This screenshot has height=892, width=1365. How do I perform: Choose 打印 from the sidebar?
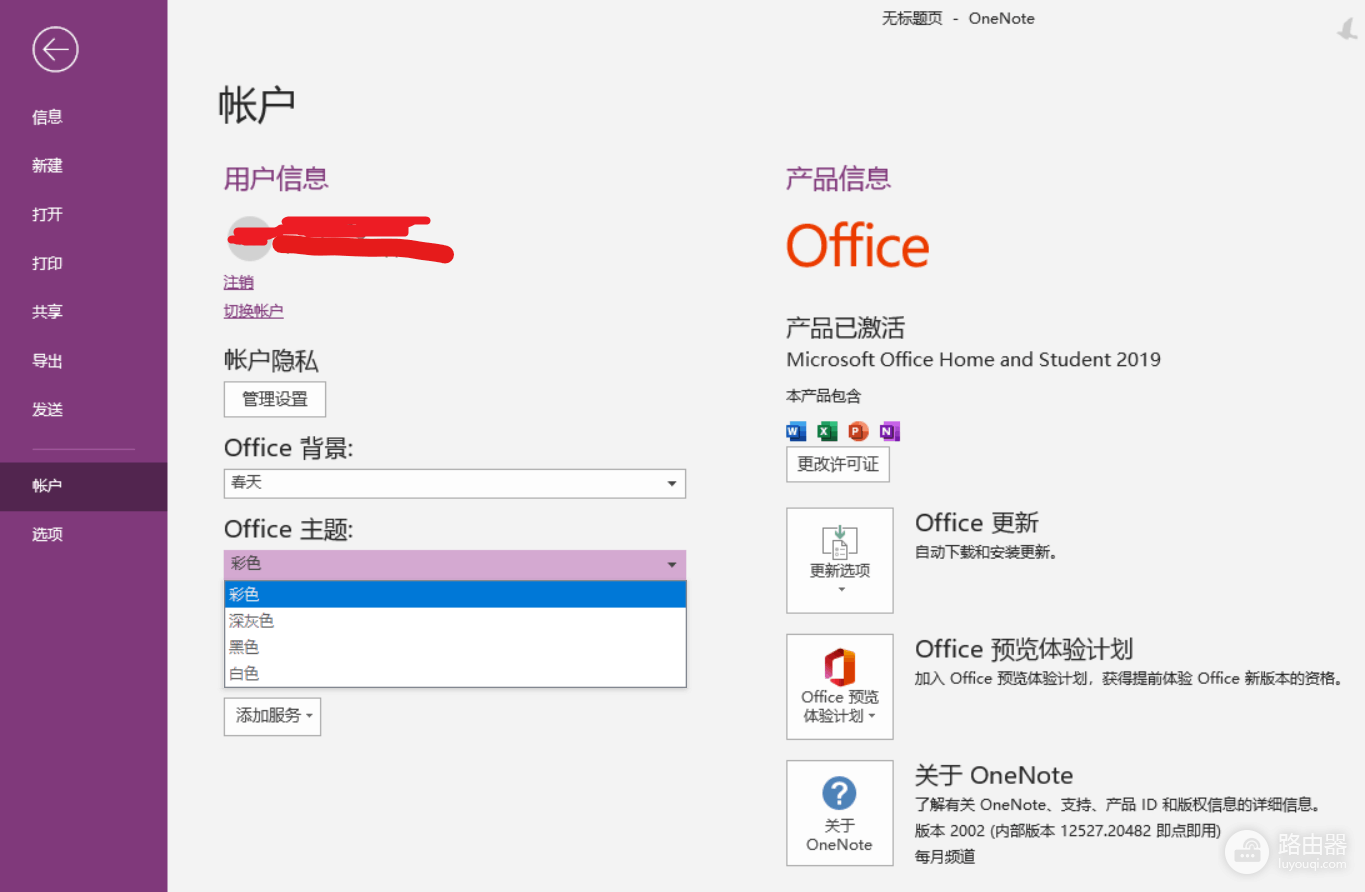84,263
